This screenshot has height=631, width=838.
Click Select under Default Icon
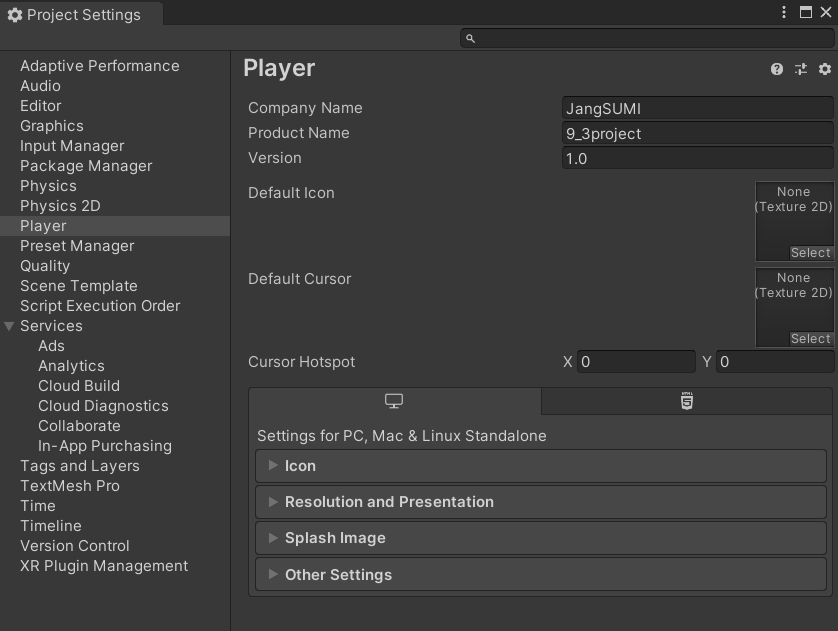point(811,253)
